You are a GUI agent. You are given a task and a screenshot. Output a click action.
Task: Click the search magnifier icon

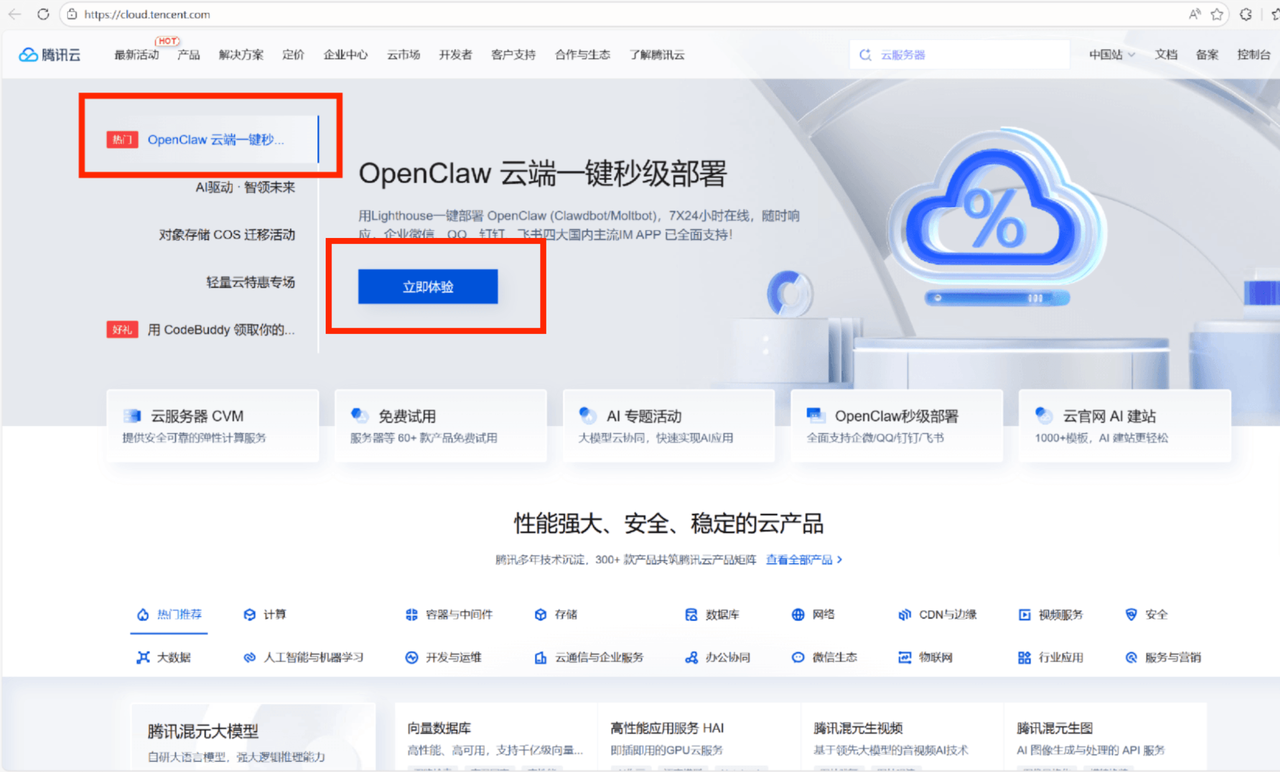865,55
